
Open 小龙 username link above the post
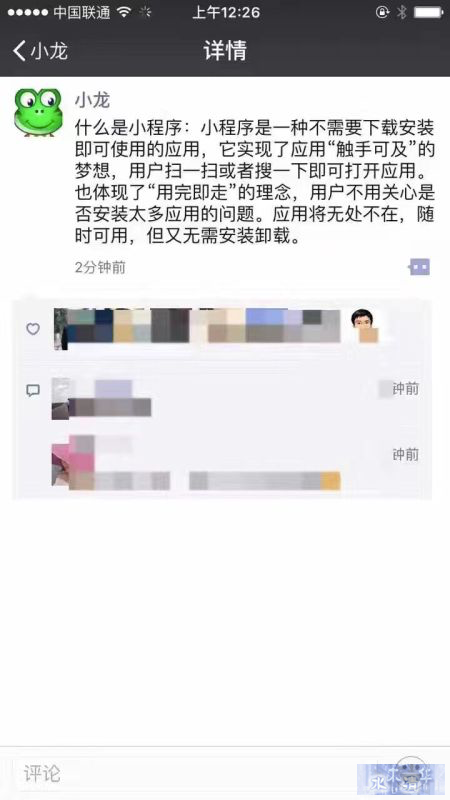(x=92, y=99)
